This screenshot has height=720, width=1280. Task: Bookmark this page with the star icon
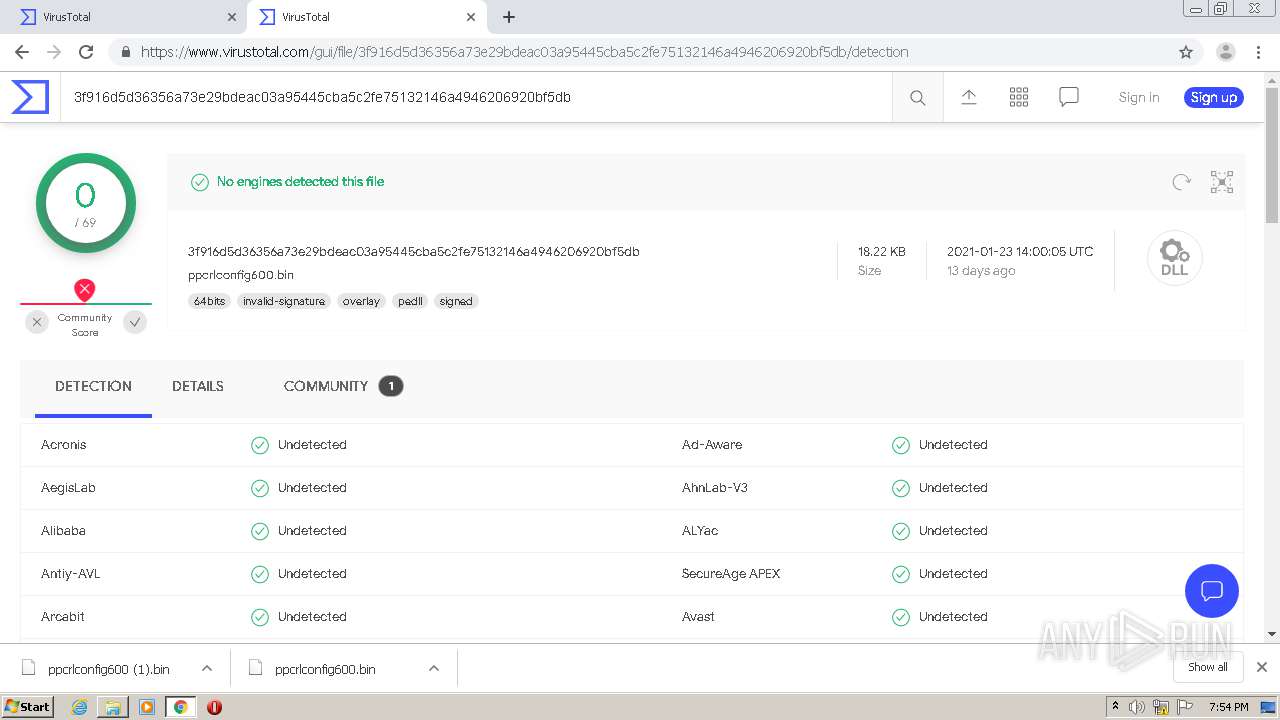(1186, 52)
